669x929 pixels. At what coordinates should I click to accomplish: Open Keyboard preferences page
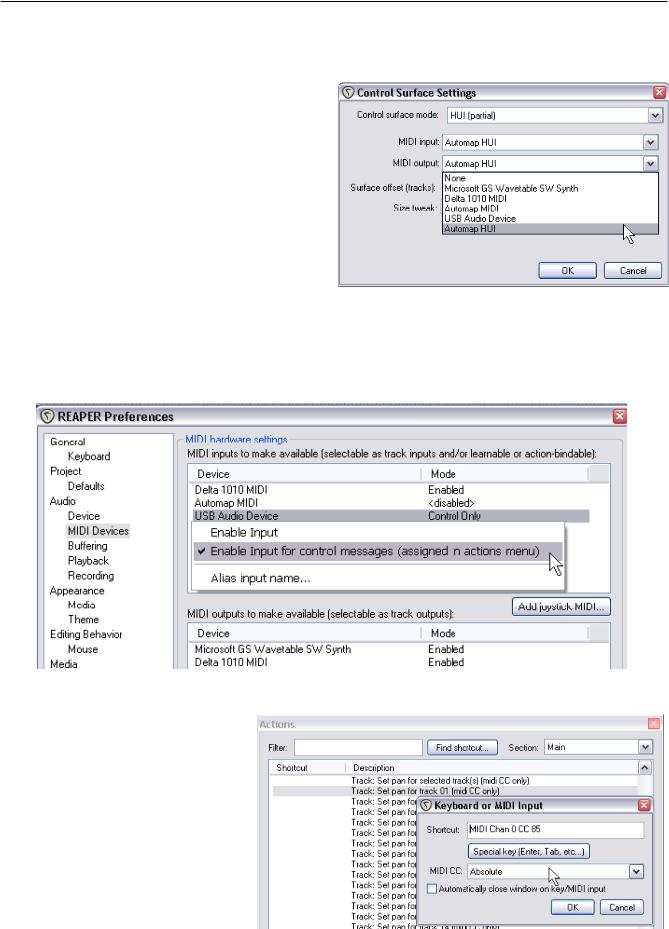[89, 456]
